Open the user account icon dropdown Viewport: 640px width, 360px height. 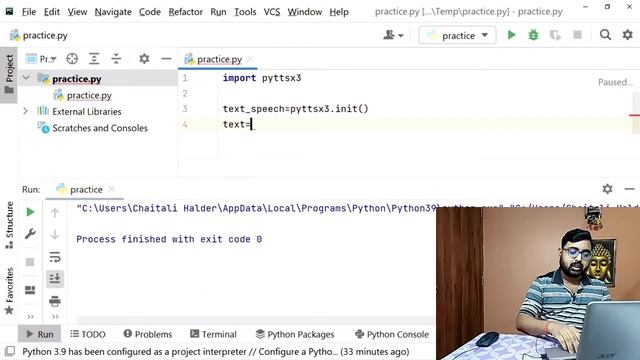point(393,35)
